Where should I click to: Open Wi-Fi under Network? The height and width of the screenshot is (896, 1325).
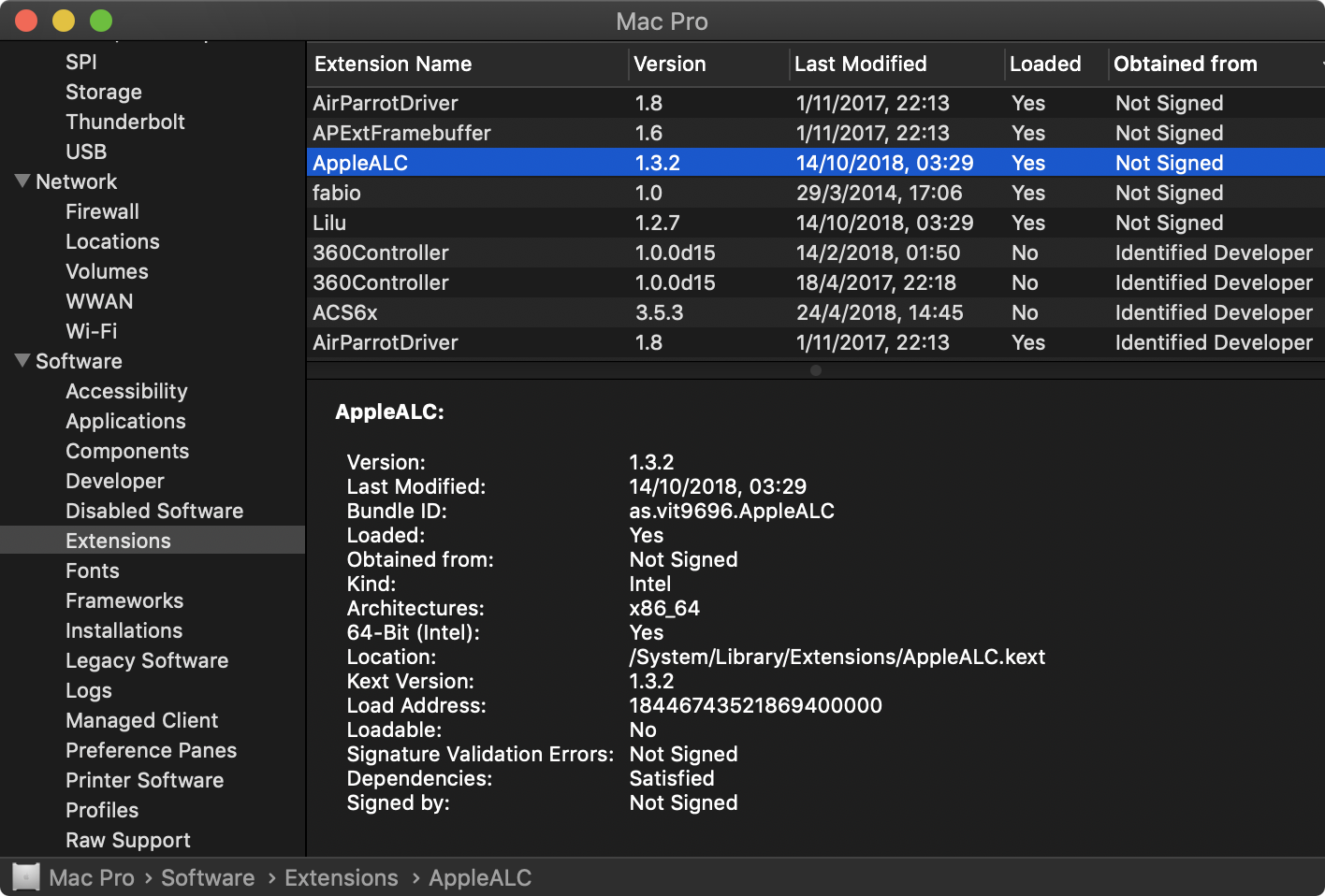click(x=92, y=331)
